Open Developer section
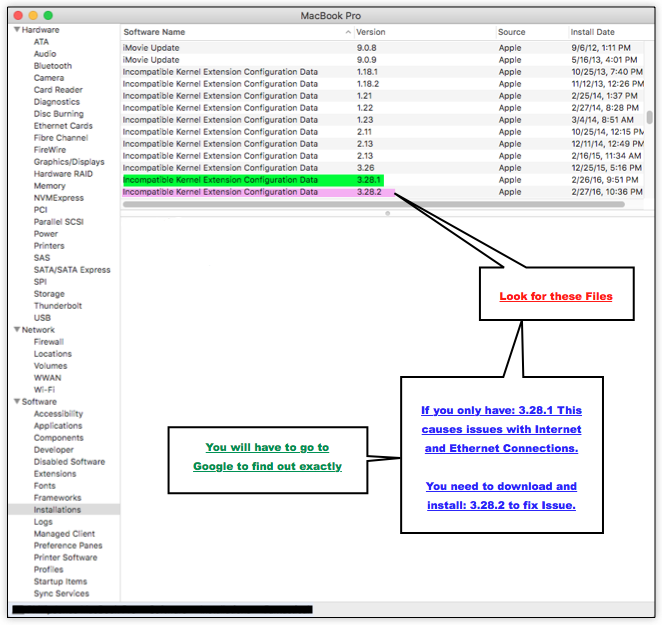 point(54,450)
